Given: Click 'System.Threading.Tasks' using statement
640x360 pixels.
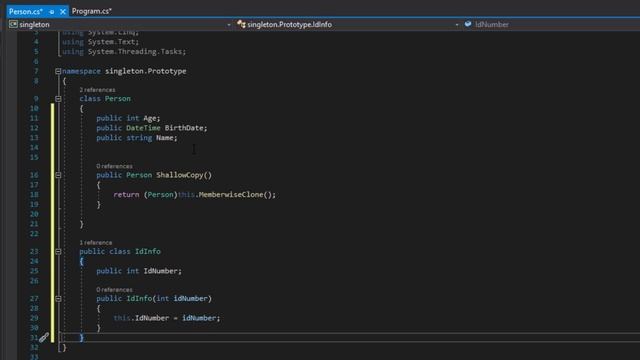Looking at the screenshot, I should [135, 51].
